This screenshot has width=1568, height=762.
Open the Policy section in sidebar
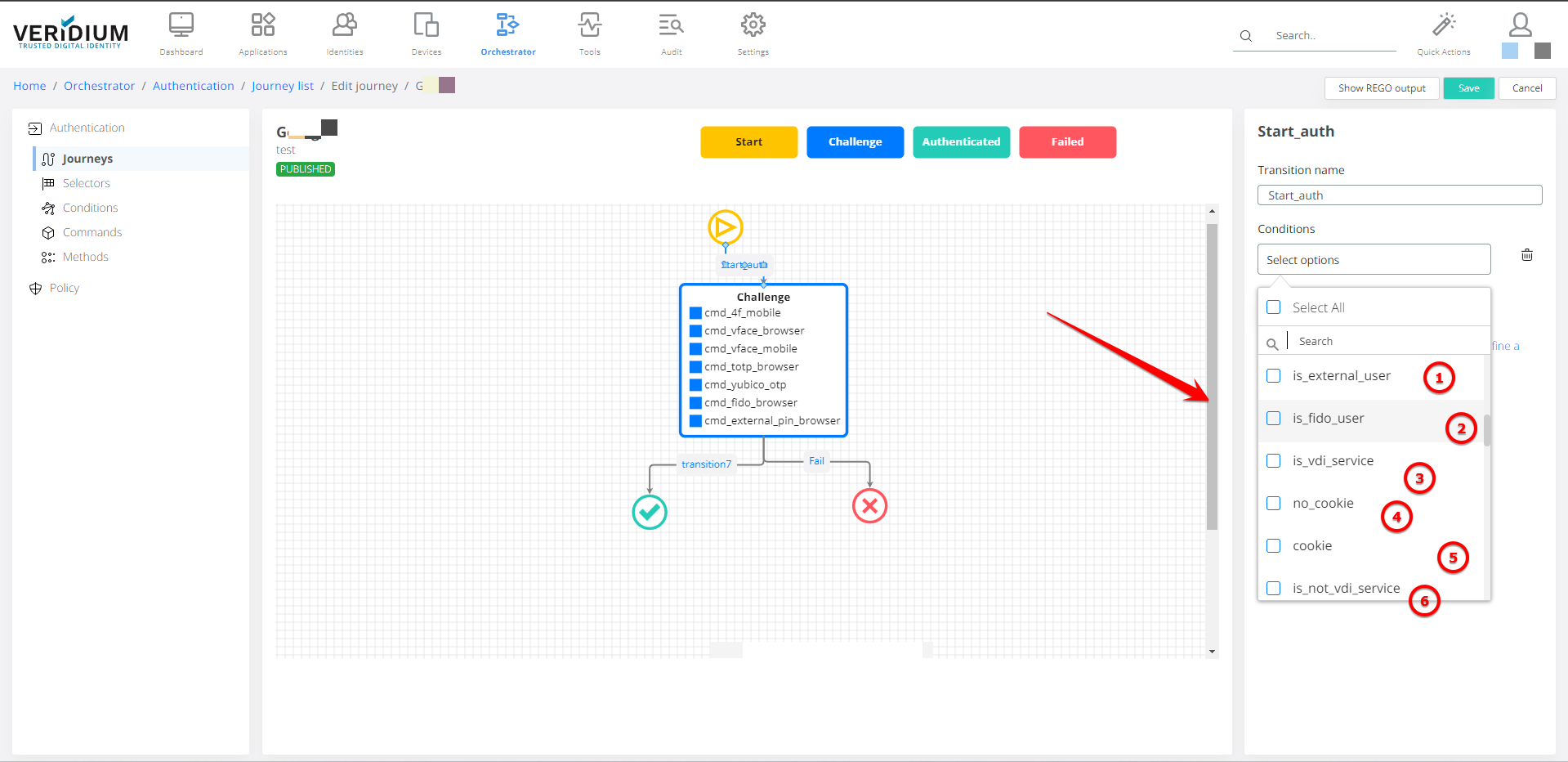tap(64, 288)
